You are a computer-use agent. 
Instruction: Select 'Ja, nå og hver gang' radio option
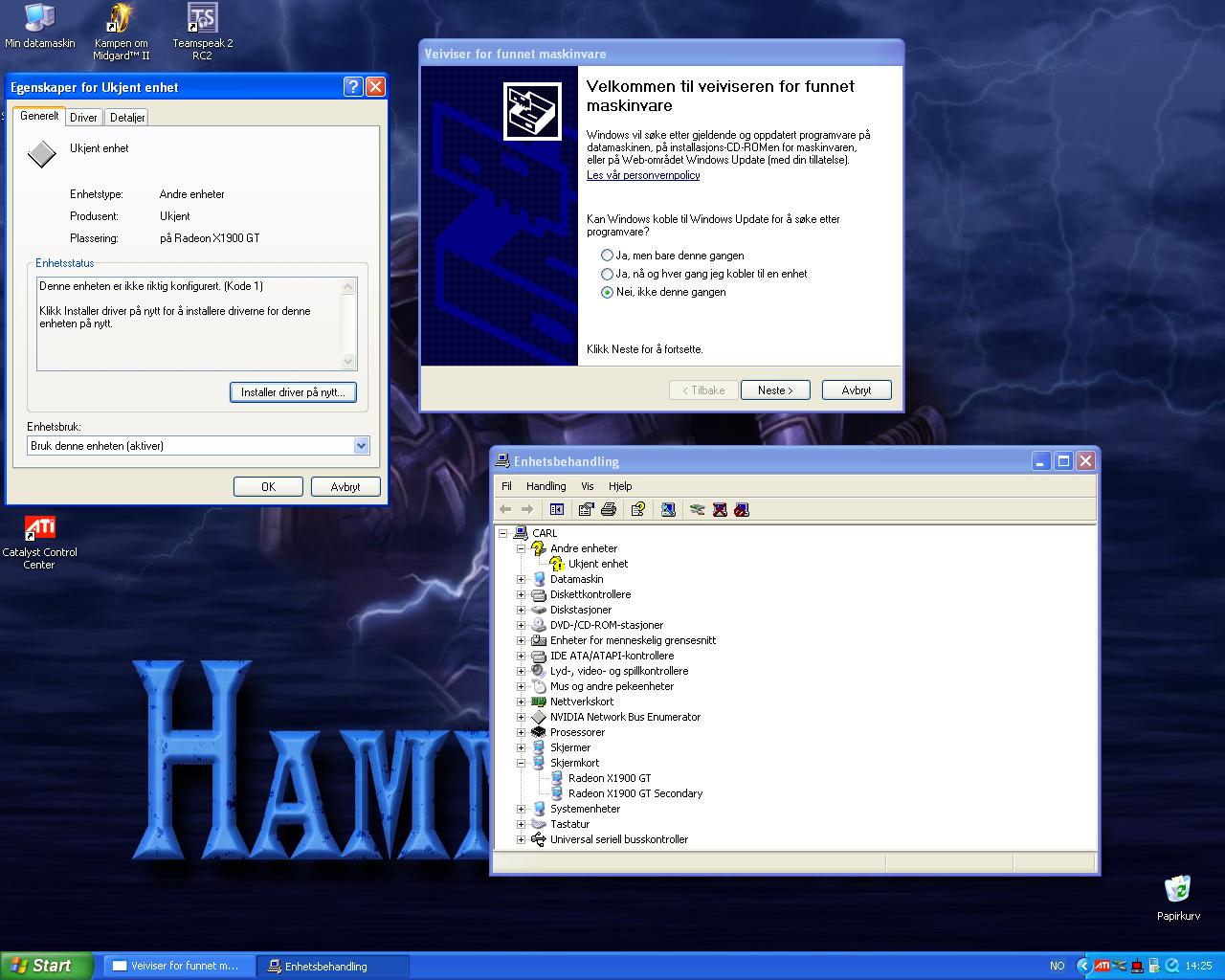tap(607, 274)
